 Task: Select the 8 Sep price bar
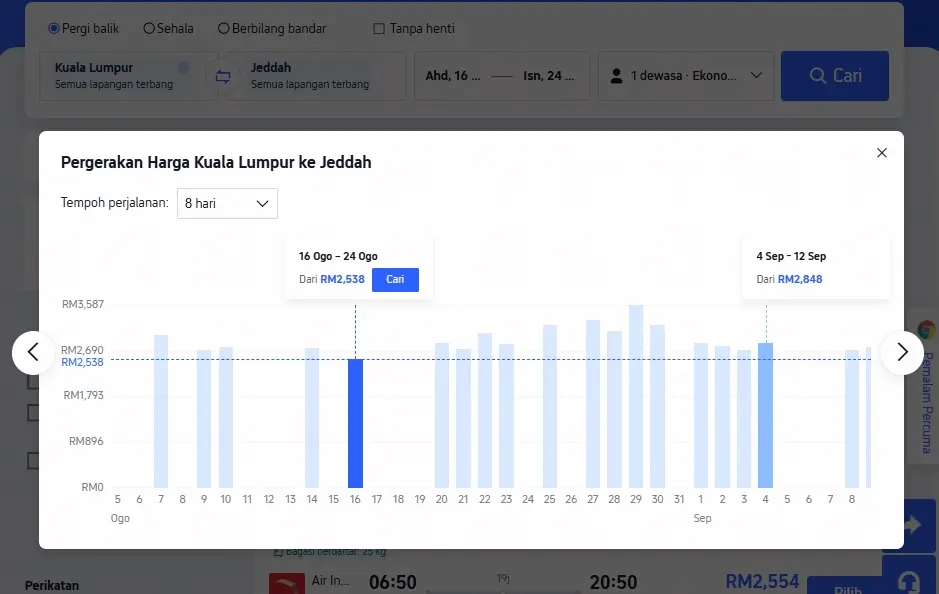point(852,419)
